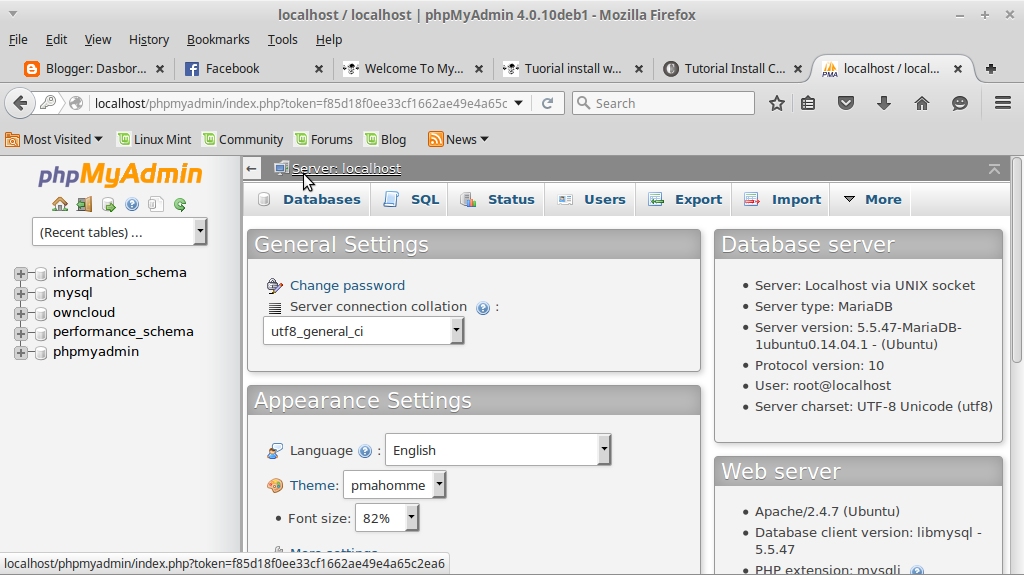Click the Language help icon
1024x575 pixels.
365,451
